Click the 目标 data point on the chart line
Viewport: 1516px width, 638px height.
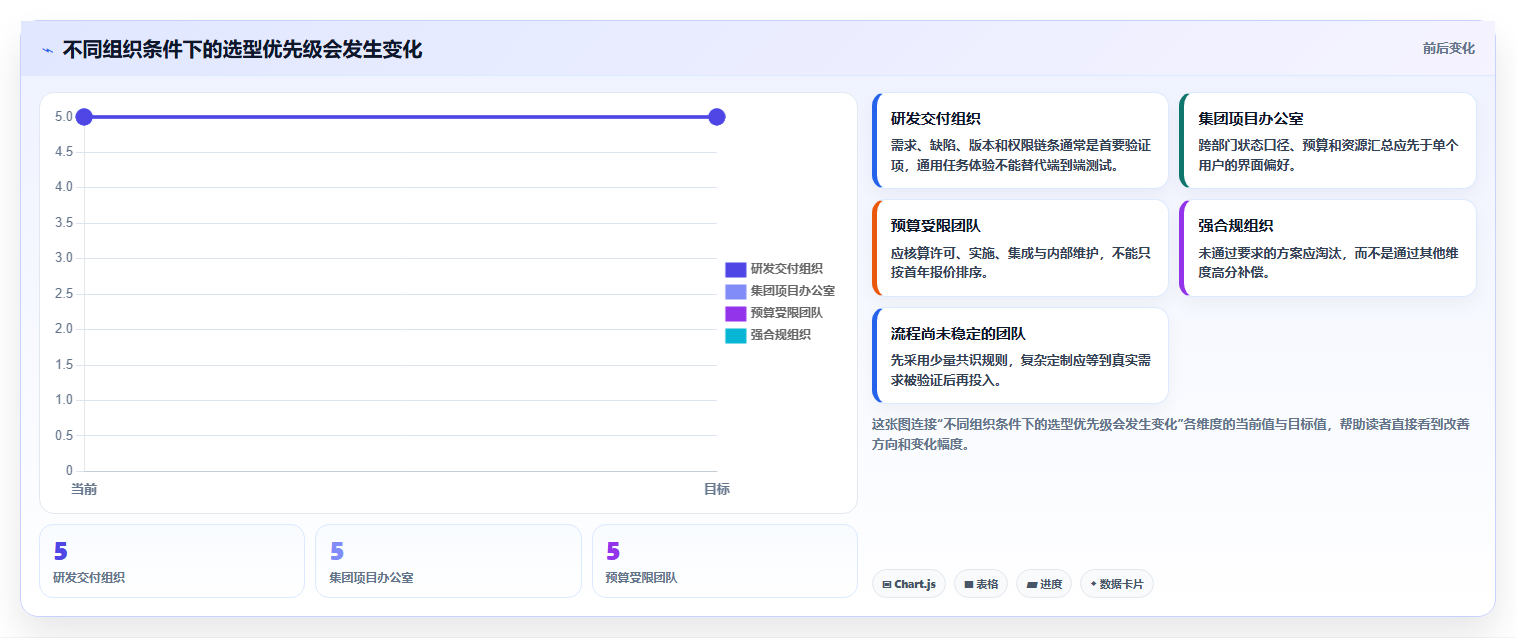[716, 117]
